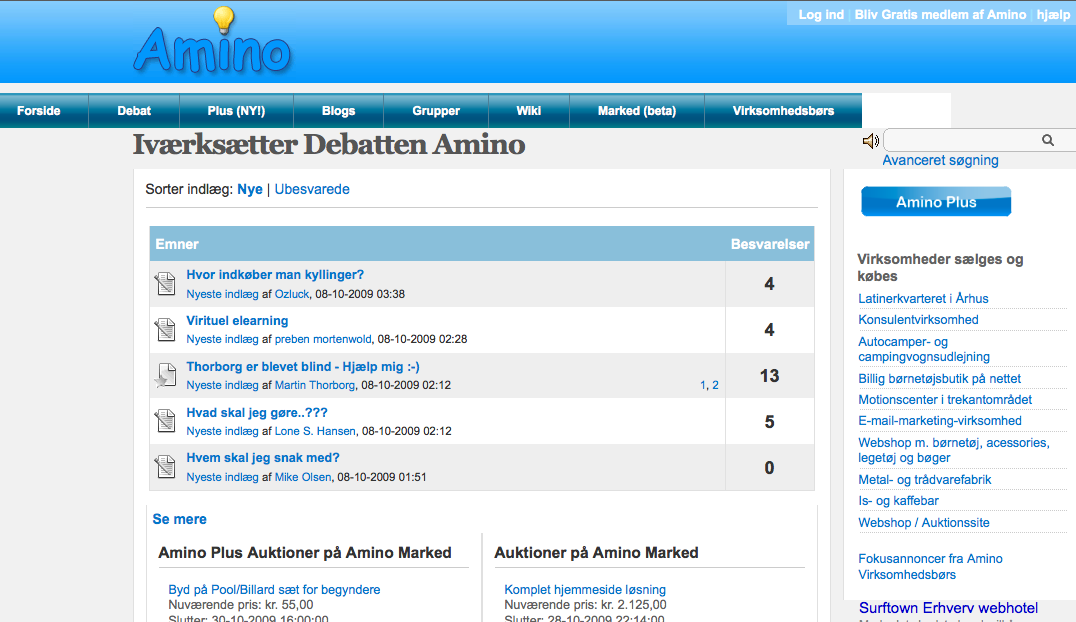Click Log ind at top right
1076x622 pixels.
point(821,15)
